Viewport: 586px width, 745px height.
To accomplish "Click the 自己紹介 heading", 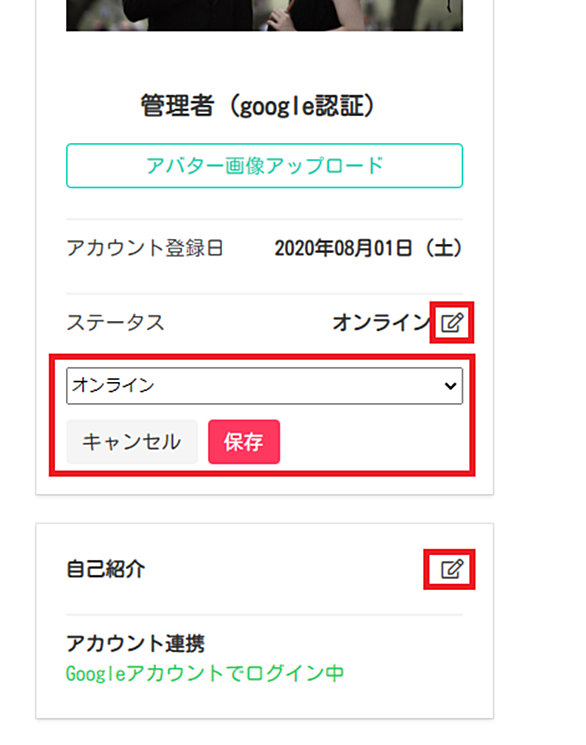I will tap(106, 569).
